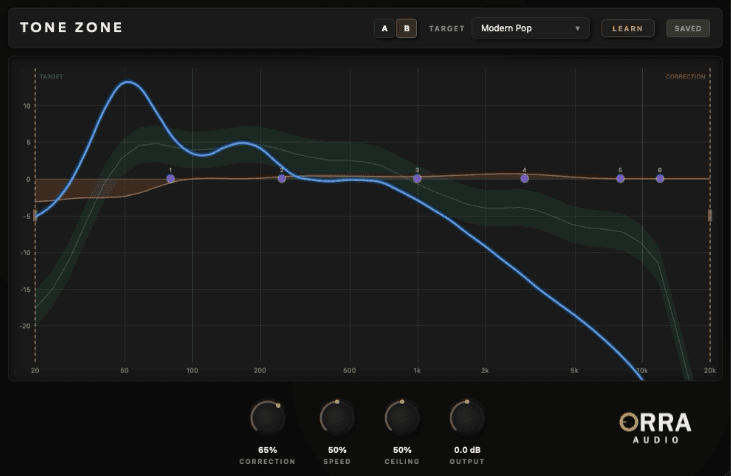Click EQ band node 3 near 1k
This screenshot has height=476, width=731.
pos(417,178)
